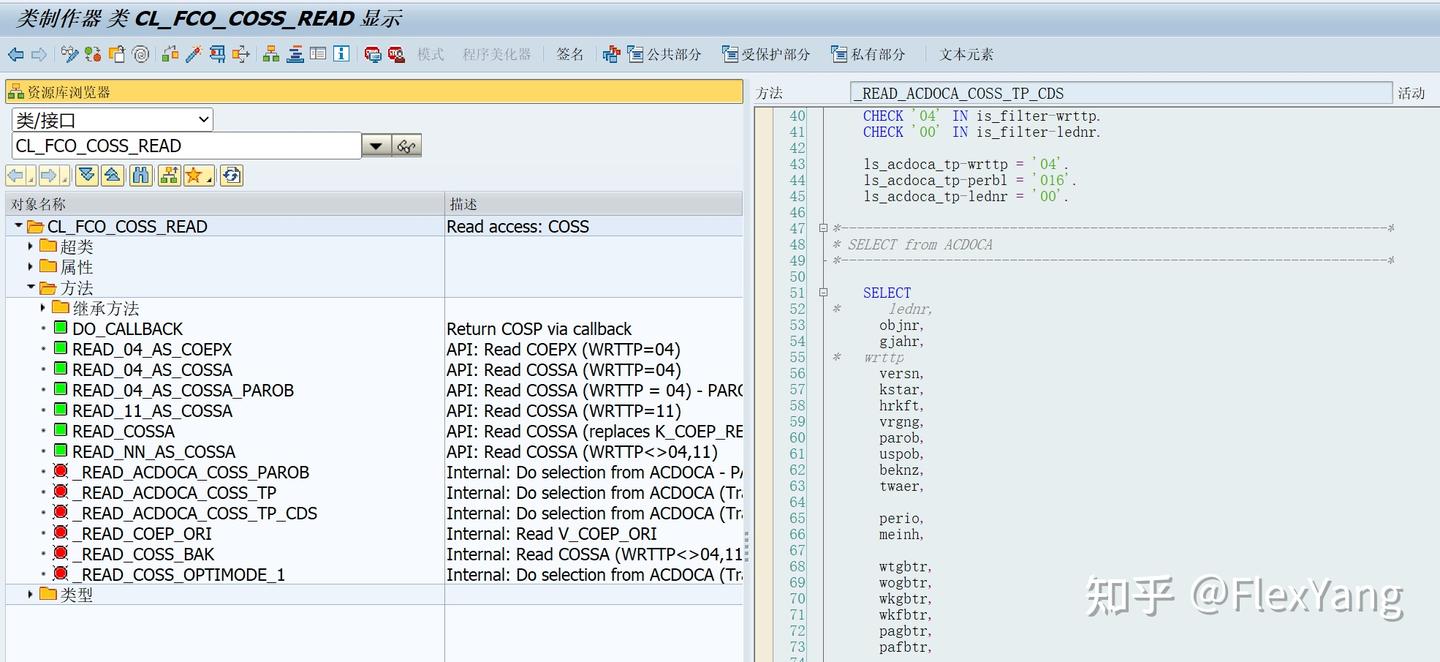Click the glasses display icon beside the class name
The height and width of the screenshot is (662, 1440).
pos(406,146)
